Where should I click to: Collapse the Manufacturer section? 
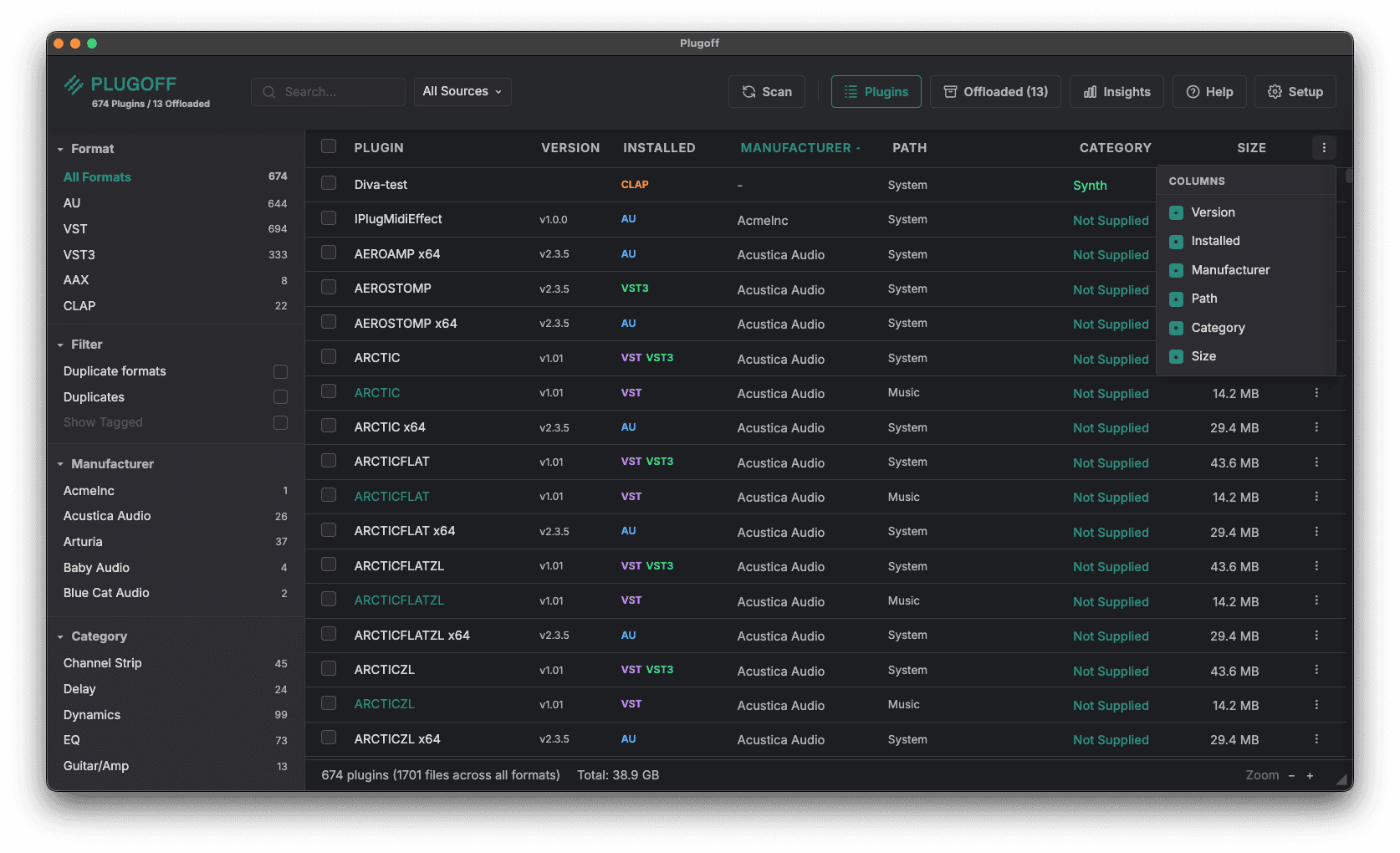coord(60,464)
